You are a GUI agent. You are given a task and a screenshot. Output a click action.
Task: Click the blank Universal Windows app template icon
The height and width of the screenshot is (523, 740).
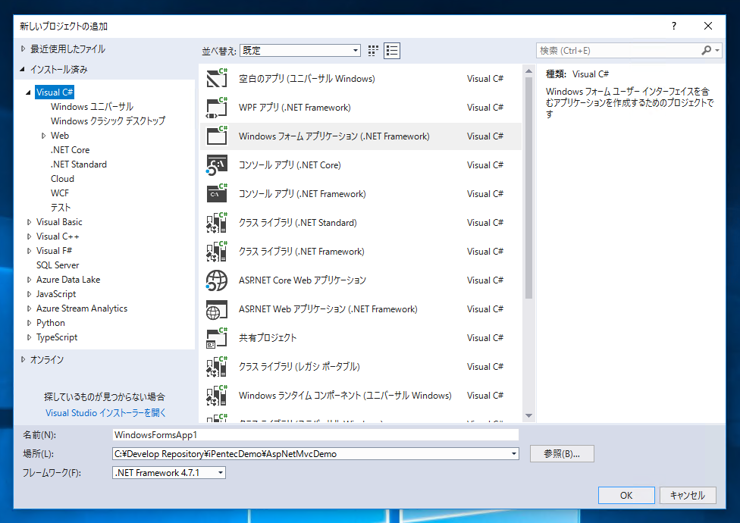point(217,78)
